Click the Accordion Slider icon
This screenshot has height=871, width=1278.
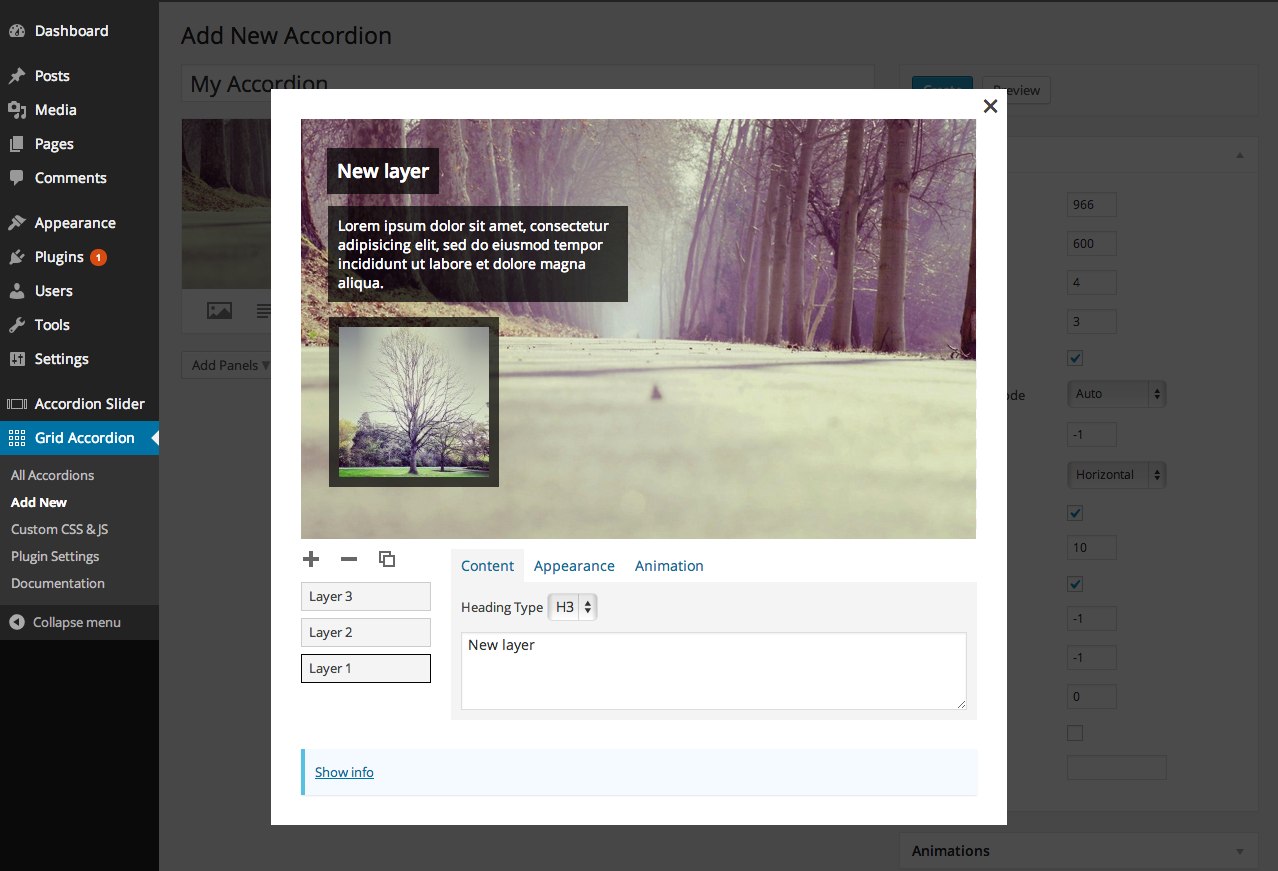17,404
